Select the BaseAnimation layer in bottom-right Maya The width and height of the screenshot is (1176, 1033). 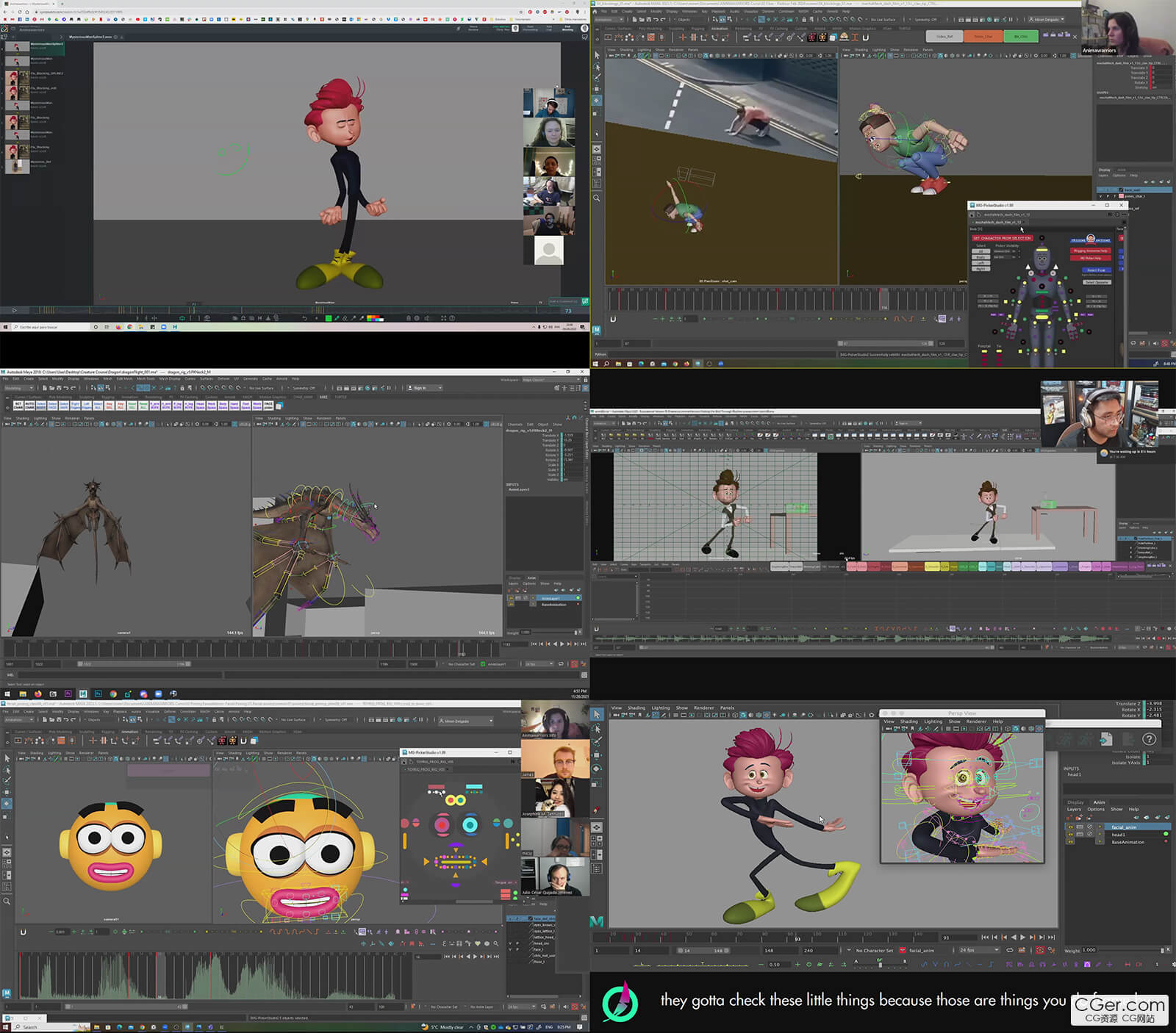click(x=1127, y=842)
